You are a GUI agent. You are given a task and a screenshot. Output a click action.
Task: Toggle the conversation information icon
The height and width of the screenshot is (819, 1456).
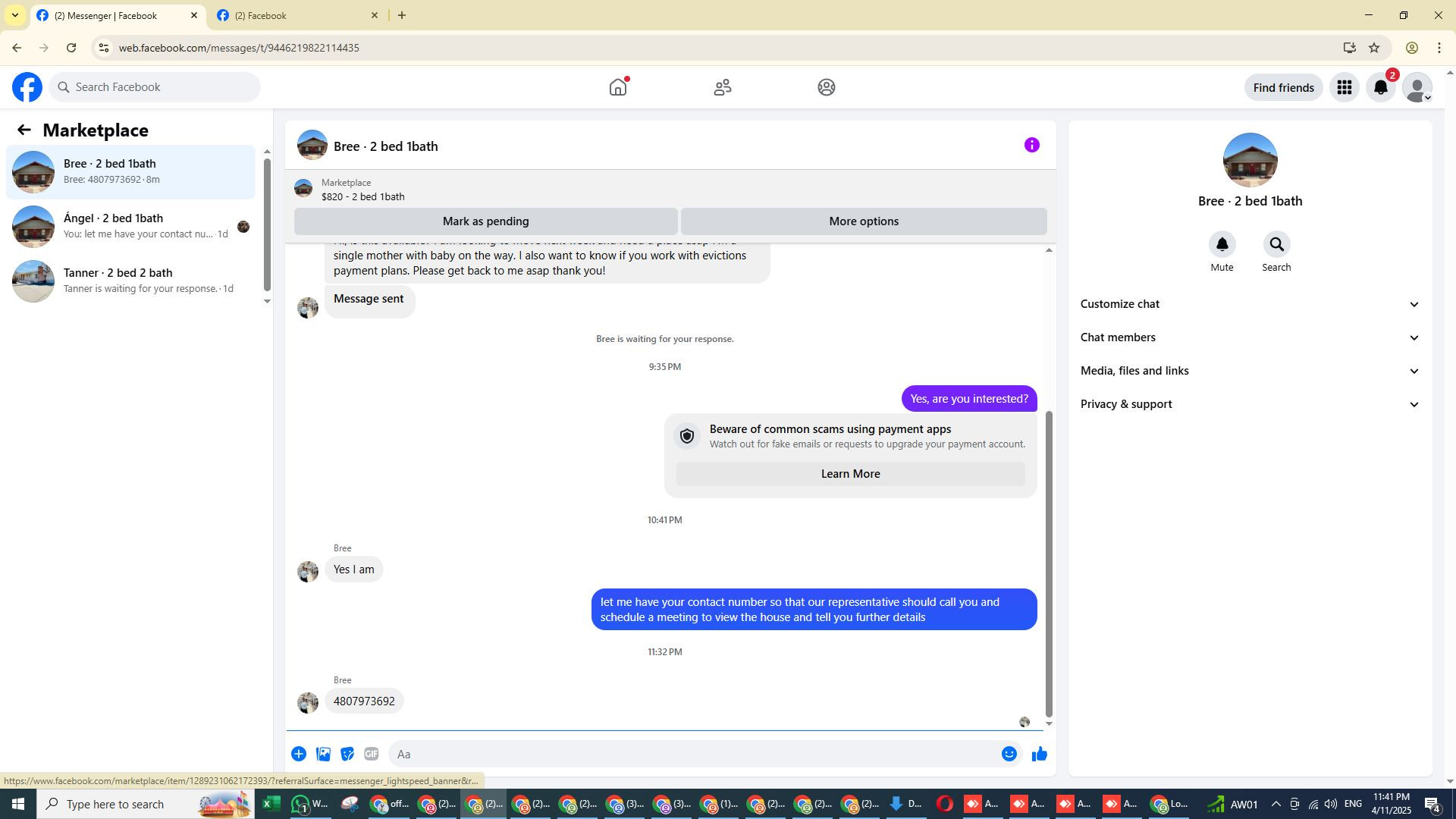(1031, 145)
